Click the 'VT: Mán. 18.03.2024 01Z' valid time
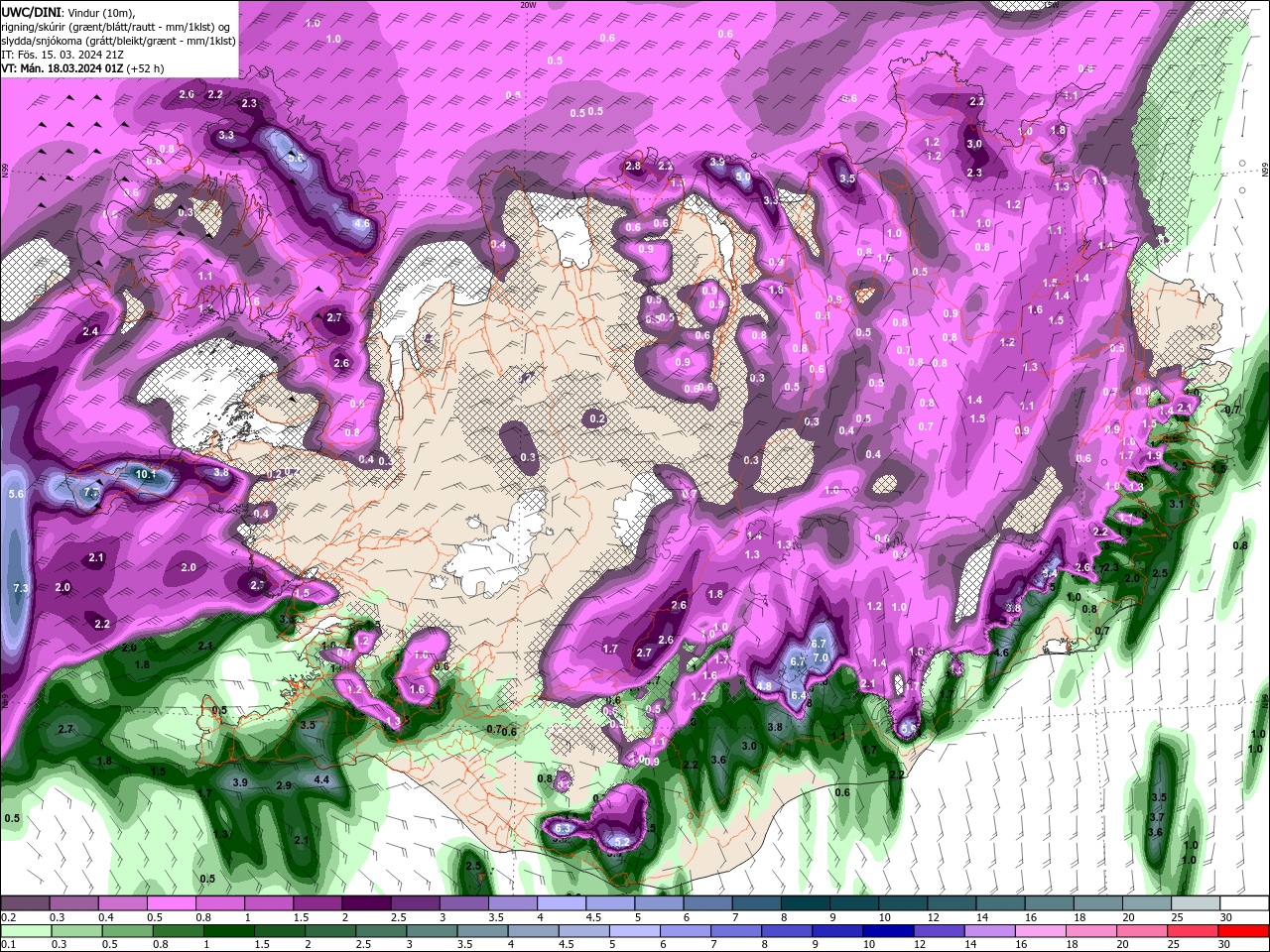Image resolution: width=1270 pixels, height=952 pixels. tap(62, 68)
